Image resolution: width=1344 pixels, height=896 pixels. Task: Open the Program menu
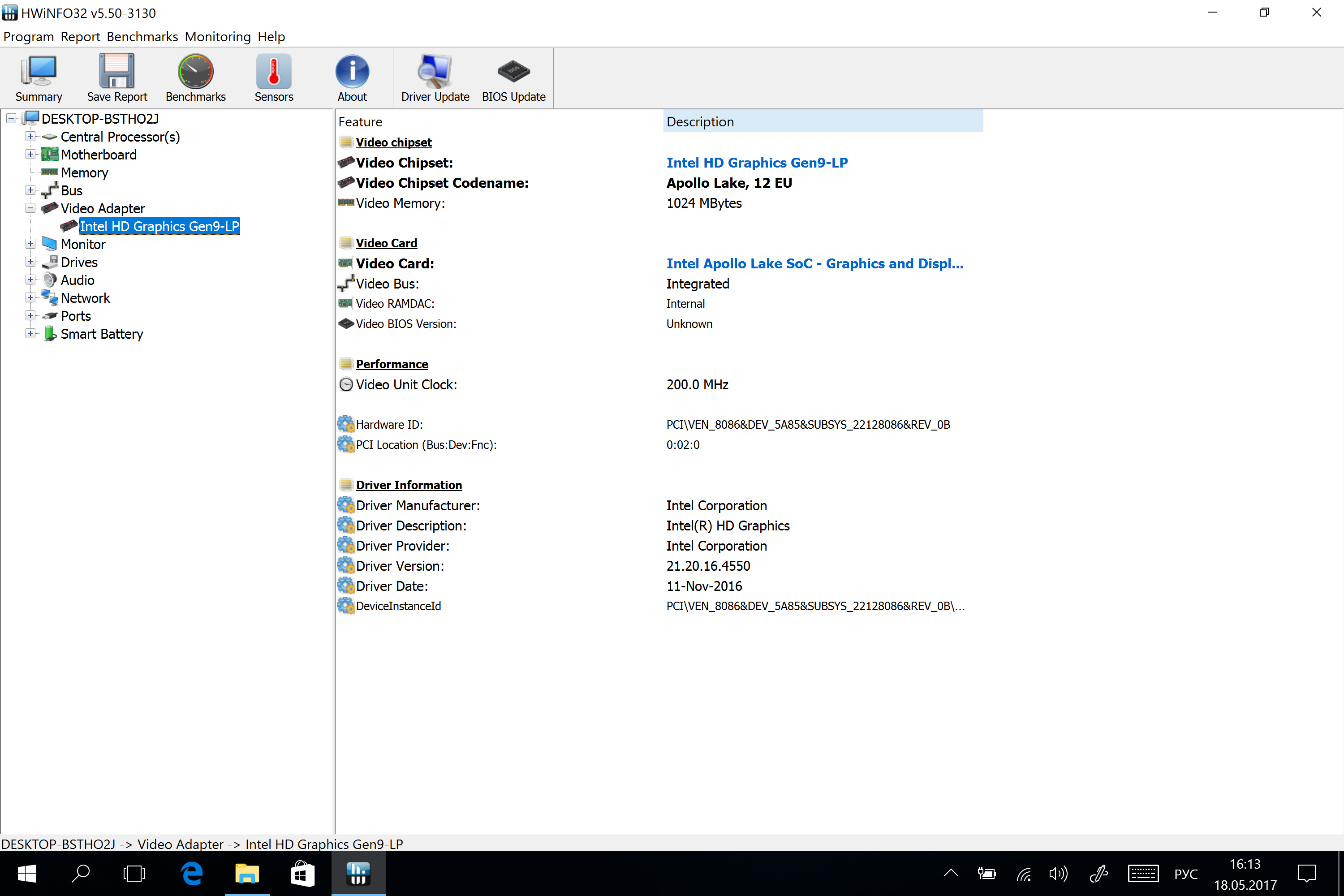coord(29,37)
